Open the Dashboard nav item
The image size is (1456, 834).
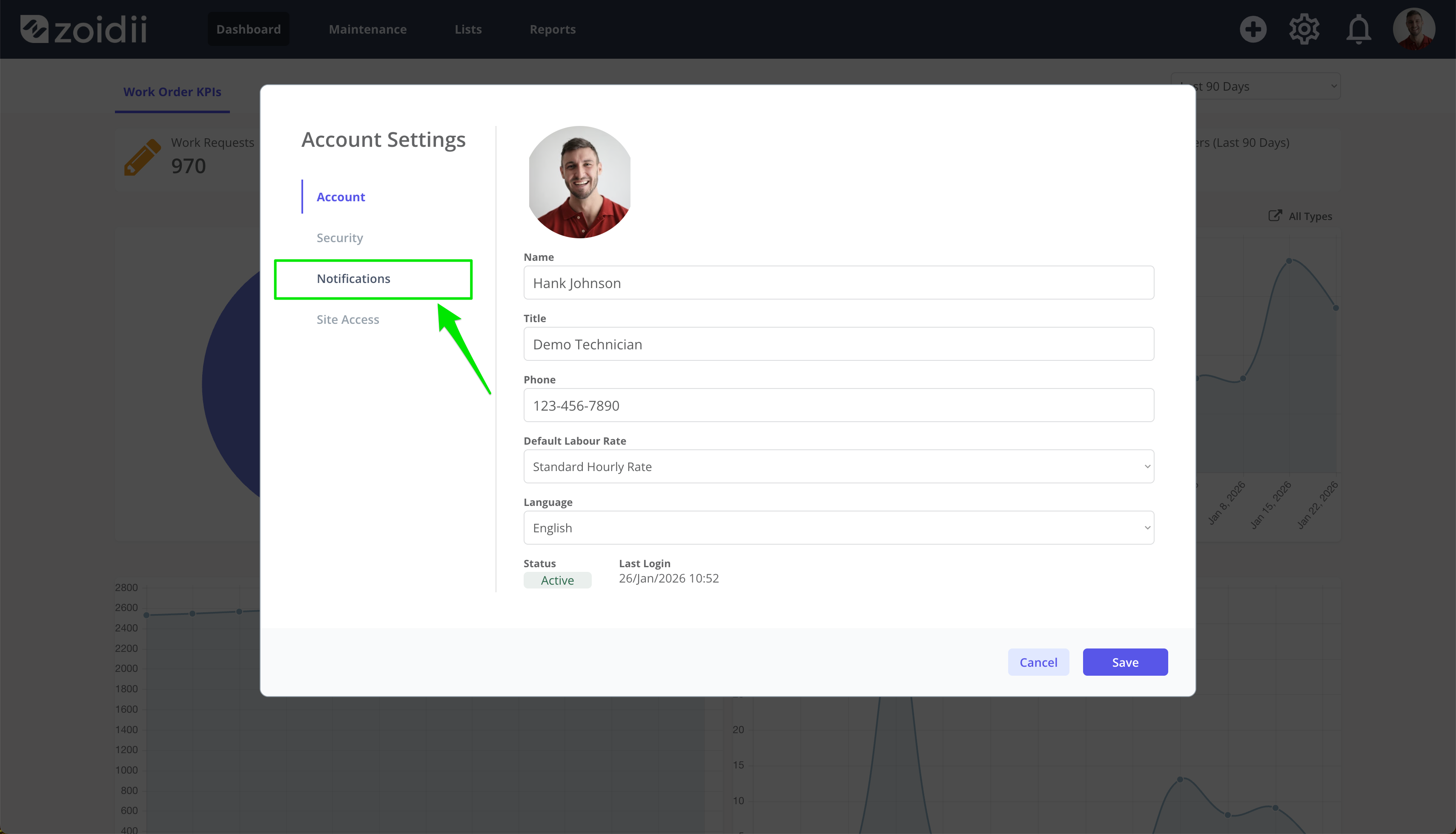click(x=249, y=29)
